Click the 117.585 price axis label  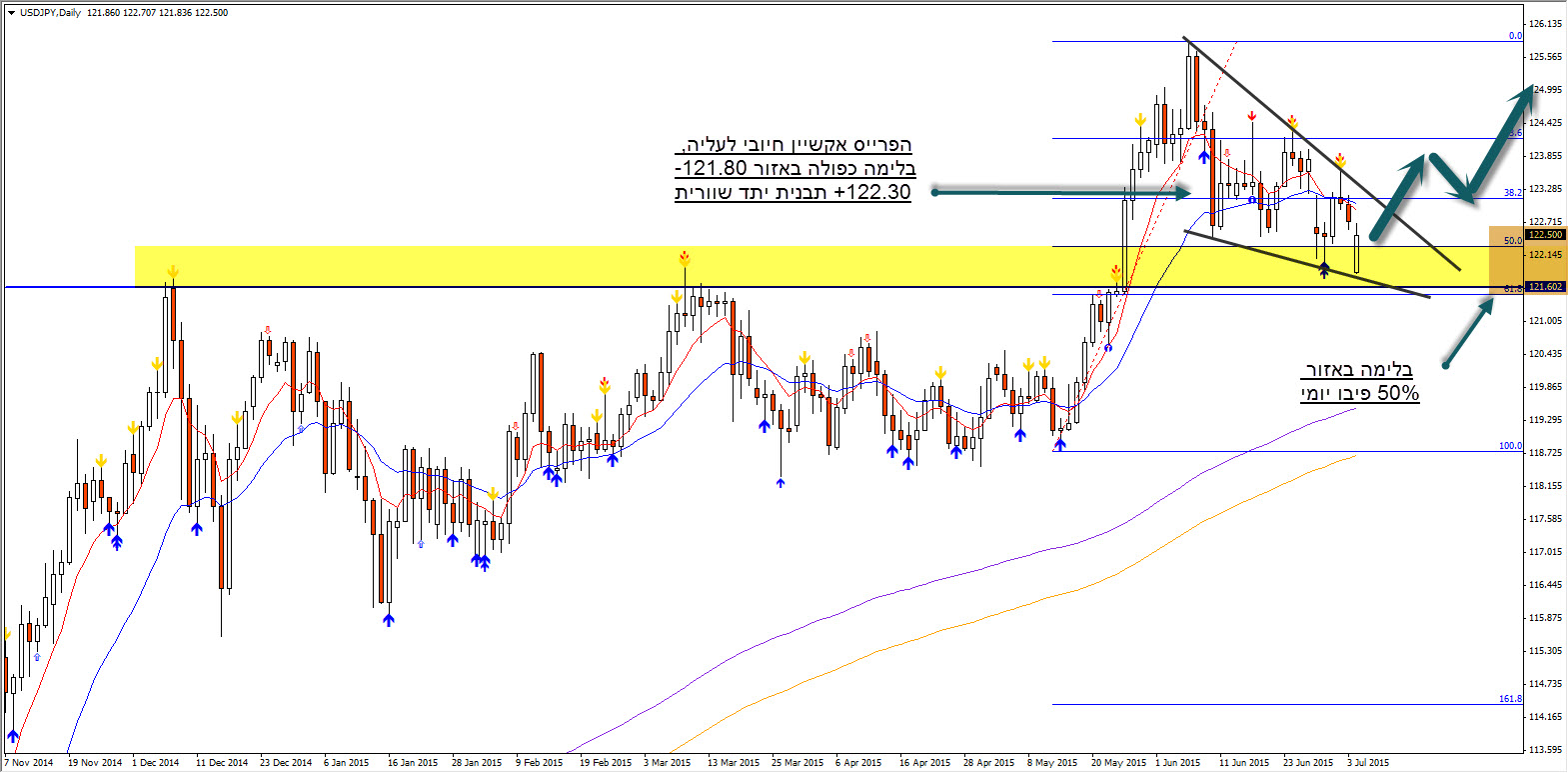1545,518
